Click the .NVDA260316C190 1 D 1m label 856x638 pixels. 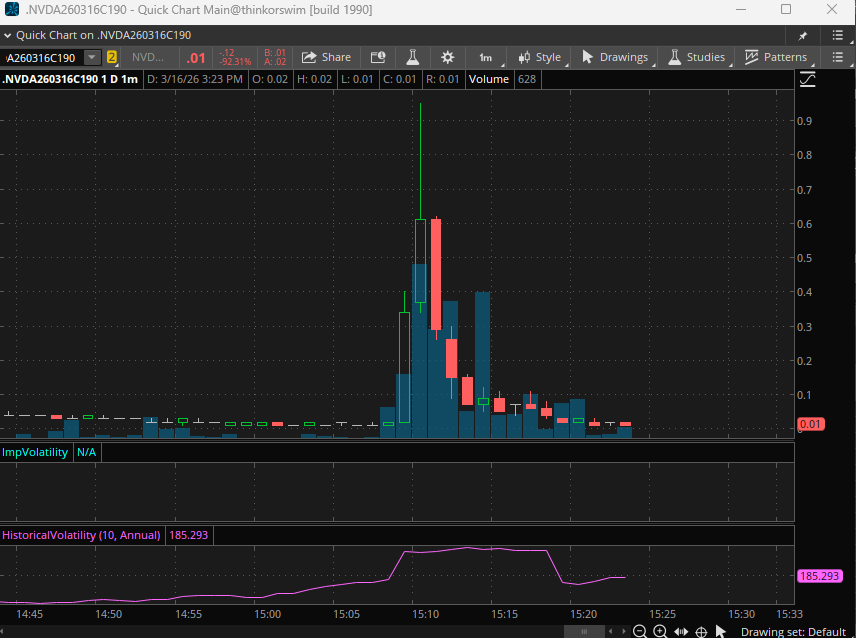point(70,79)
